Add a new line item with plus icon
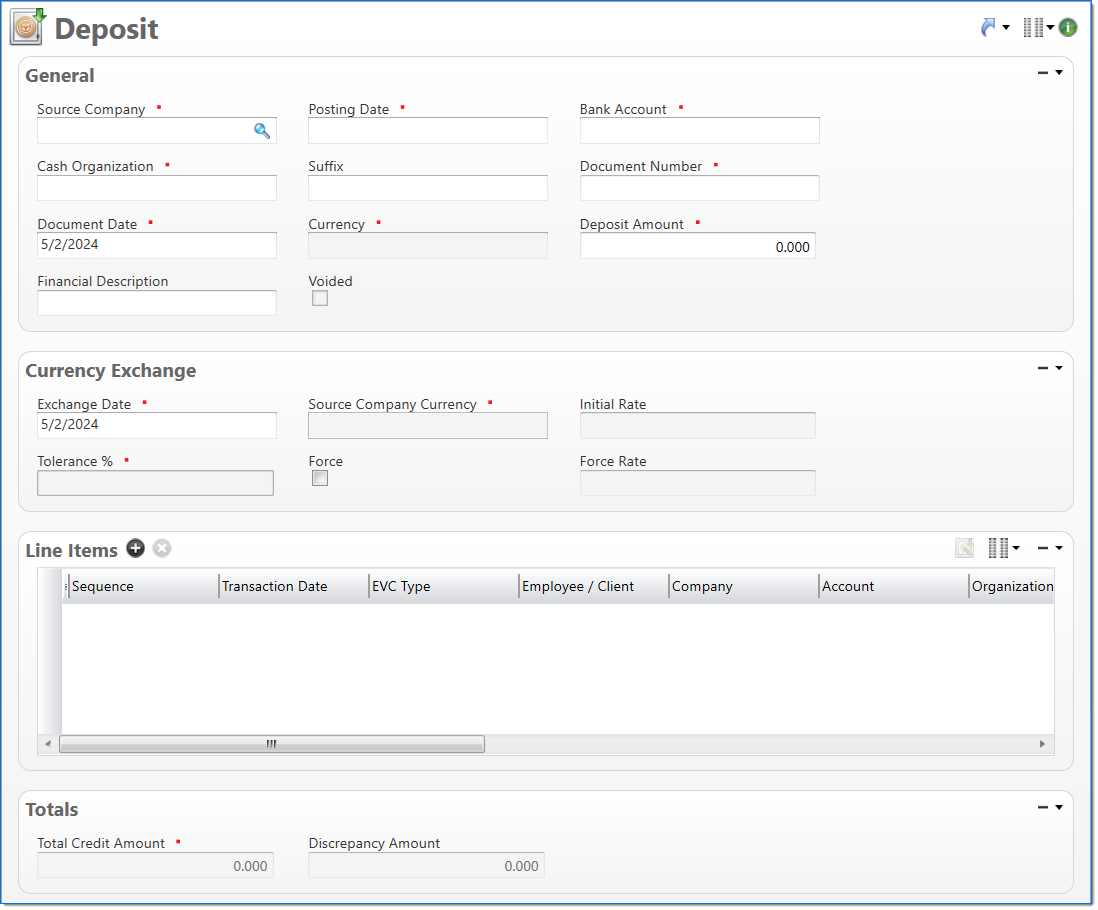This screenshot has height=910, width=1098. 135,549
